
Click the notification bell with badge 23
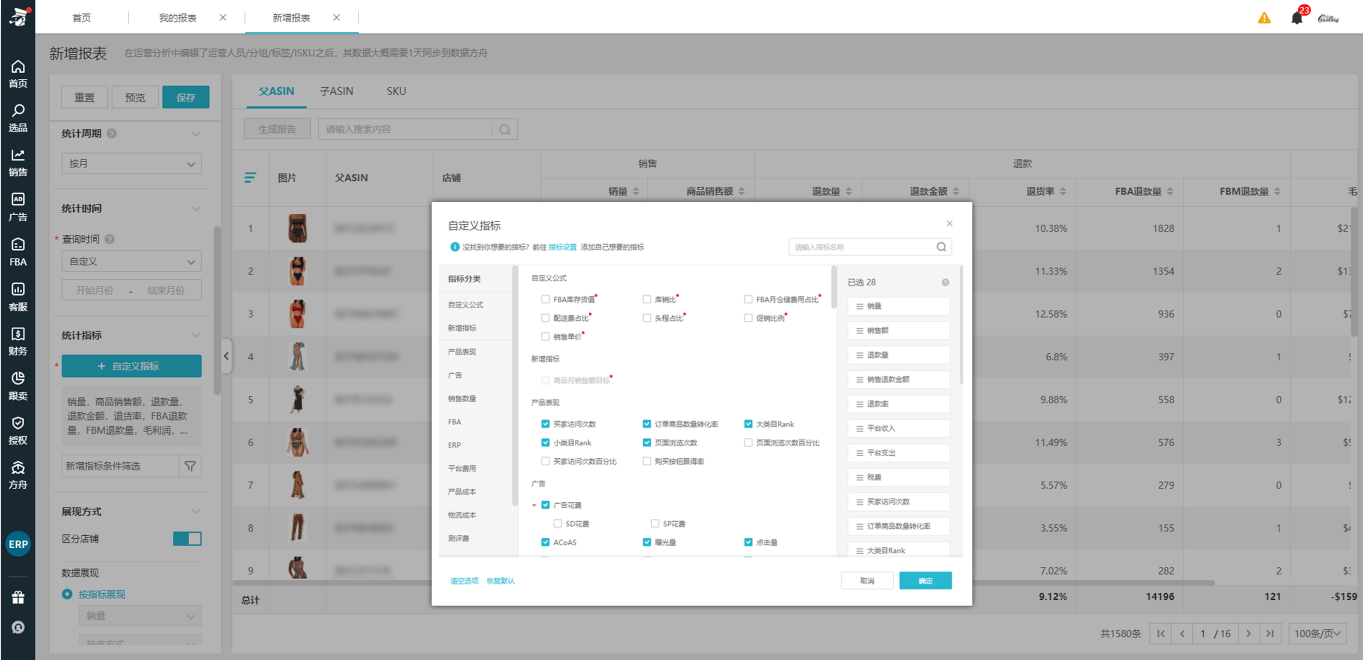coord(1297,18)
